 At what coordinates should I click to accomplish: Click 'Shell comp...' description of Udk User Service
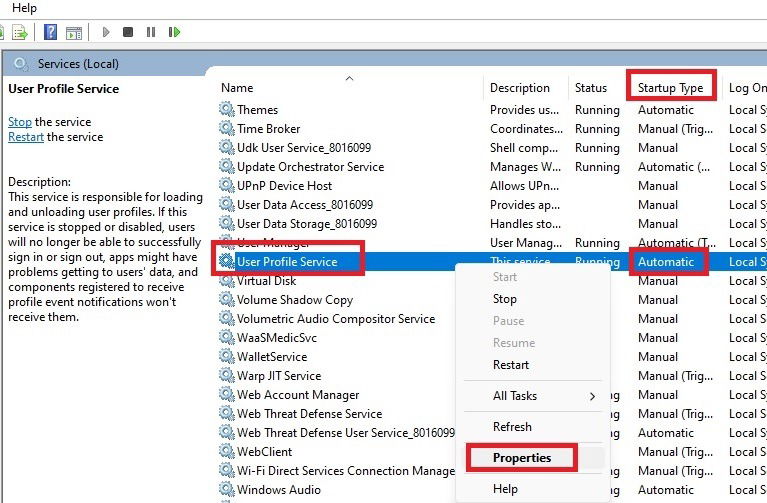tap(524, 148)
